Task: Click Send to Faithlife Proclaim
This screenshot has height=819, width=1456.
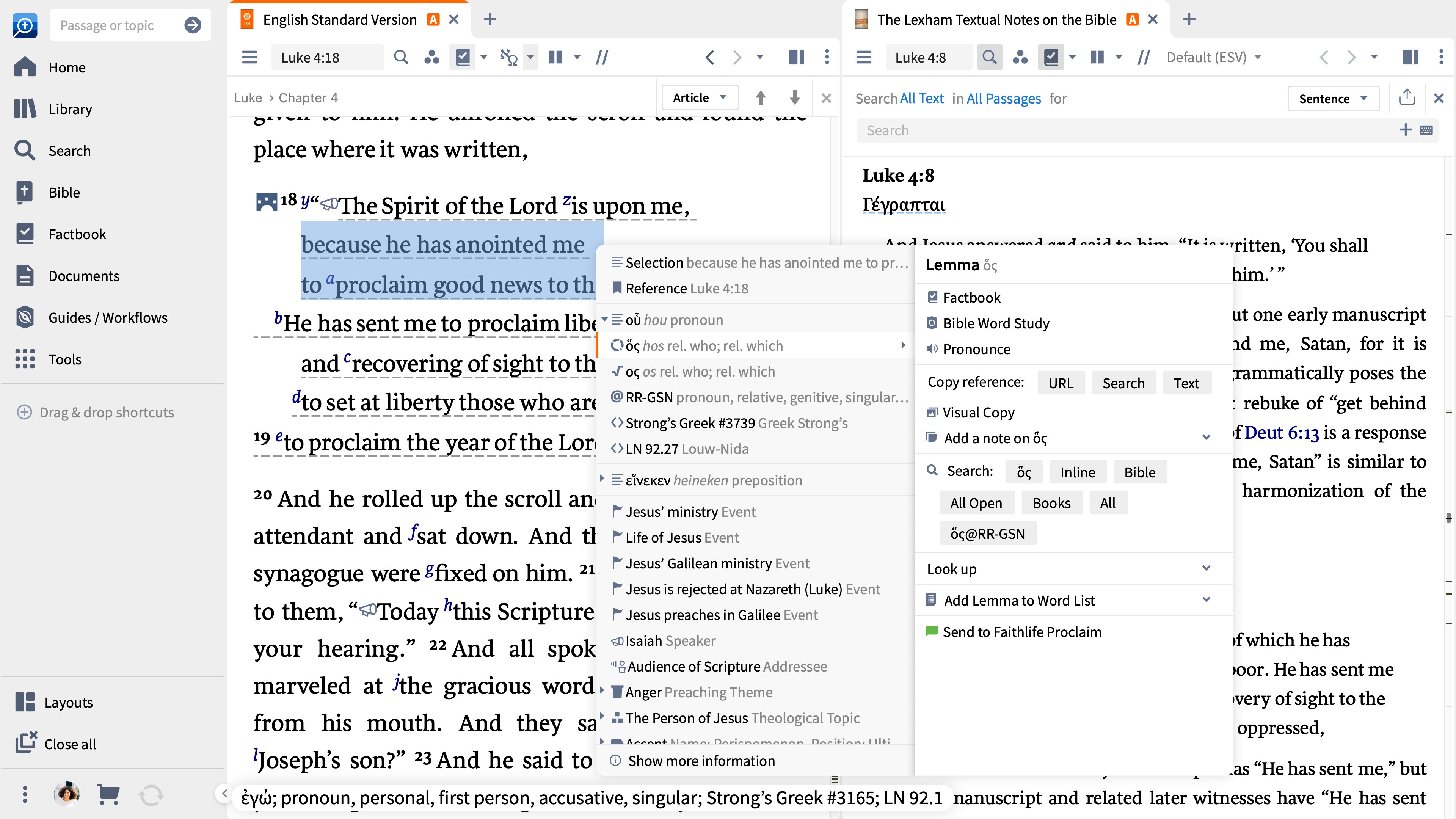Action: coord(1014,631)
